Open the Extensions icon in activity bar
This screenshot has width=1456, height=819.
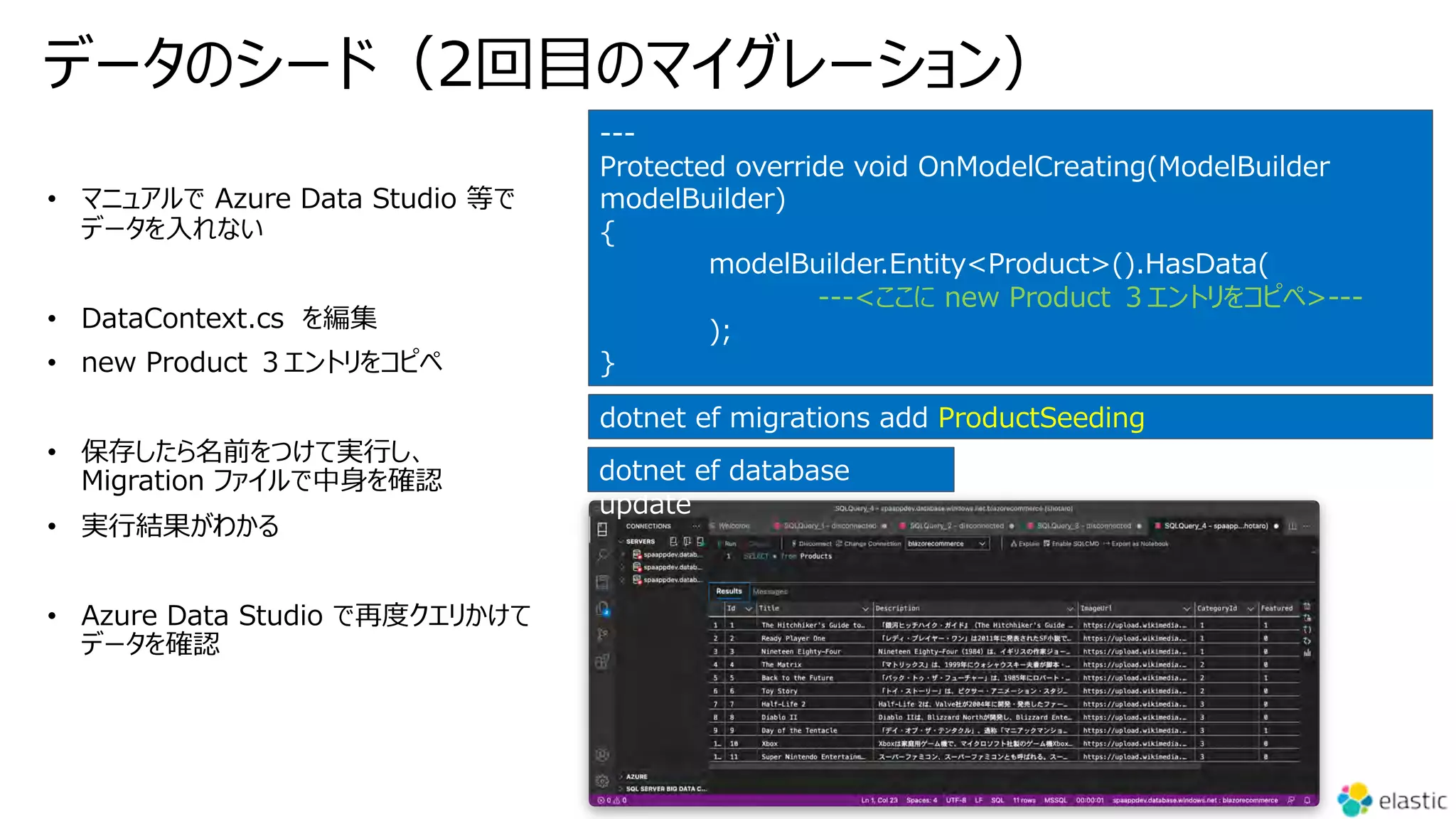[602, 661]
